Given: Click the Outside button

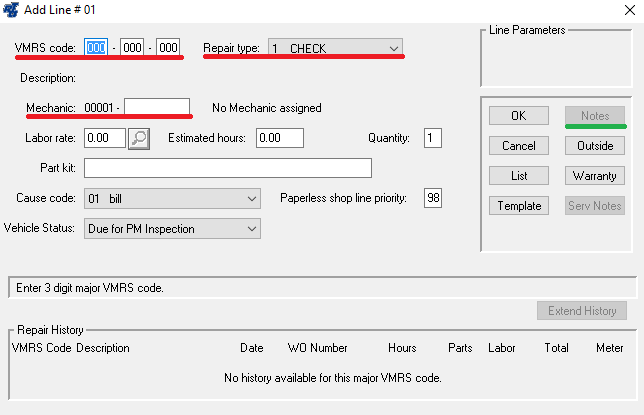Looking at the screenshot, I should click(x=594, y=146).
